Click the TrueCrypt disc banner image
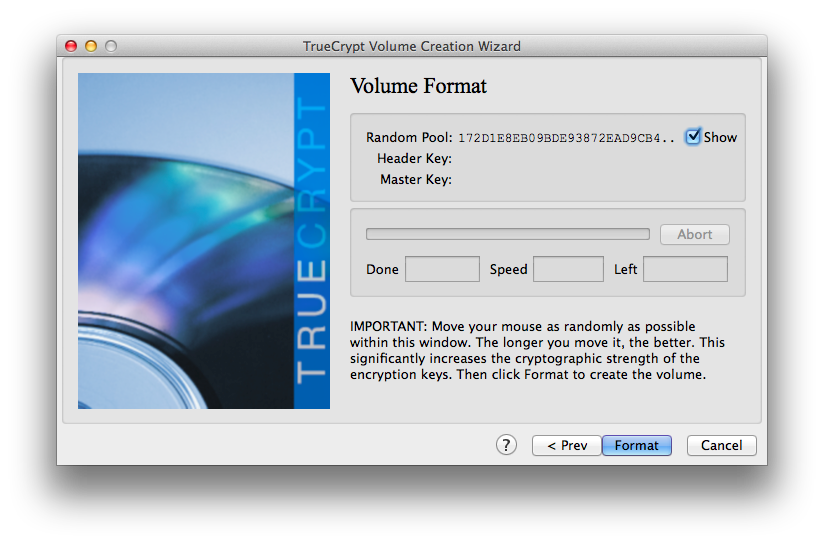The image size is (824, 544). click(x=204, y=241)
